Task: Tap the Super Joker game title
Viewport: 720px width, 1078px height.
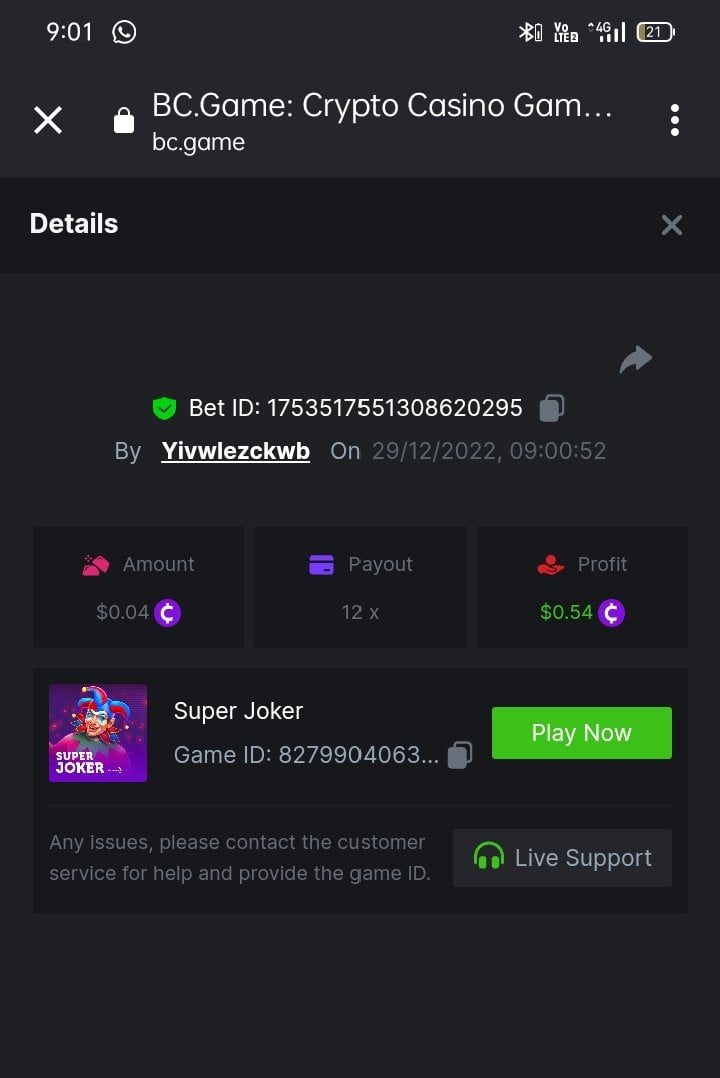Action: tap(238, 711)
